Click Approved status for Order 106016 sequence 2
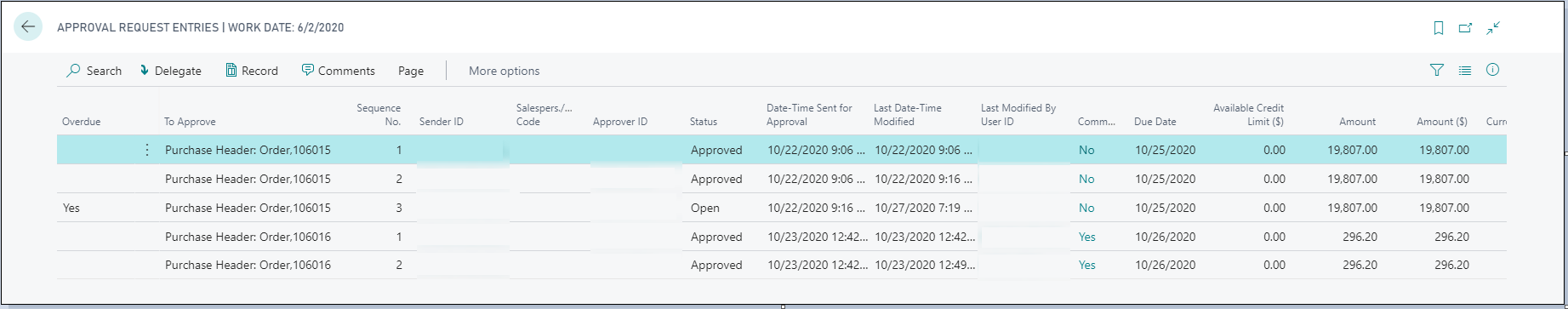The width and height of the screenshot is (1568, 309). click(x=716, y=265)
